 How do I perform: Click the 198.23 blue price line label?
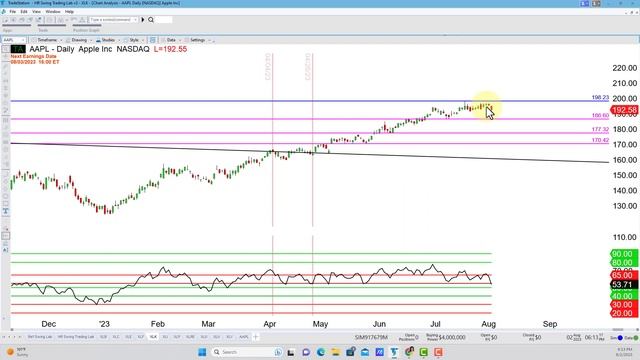click(600, 98)
